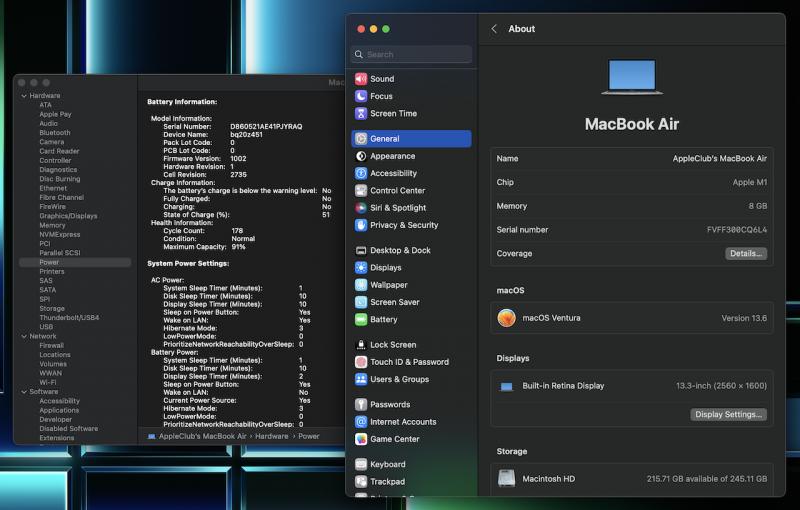Click the 8 GB memory value

(x=758, y=206)
